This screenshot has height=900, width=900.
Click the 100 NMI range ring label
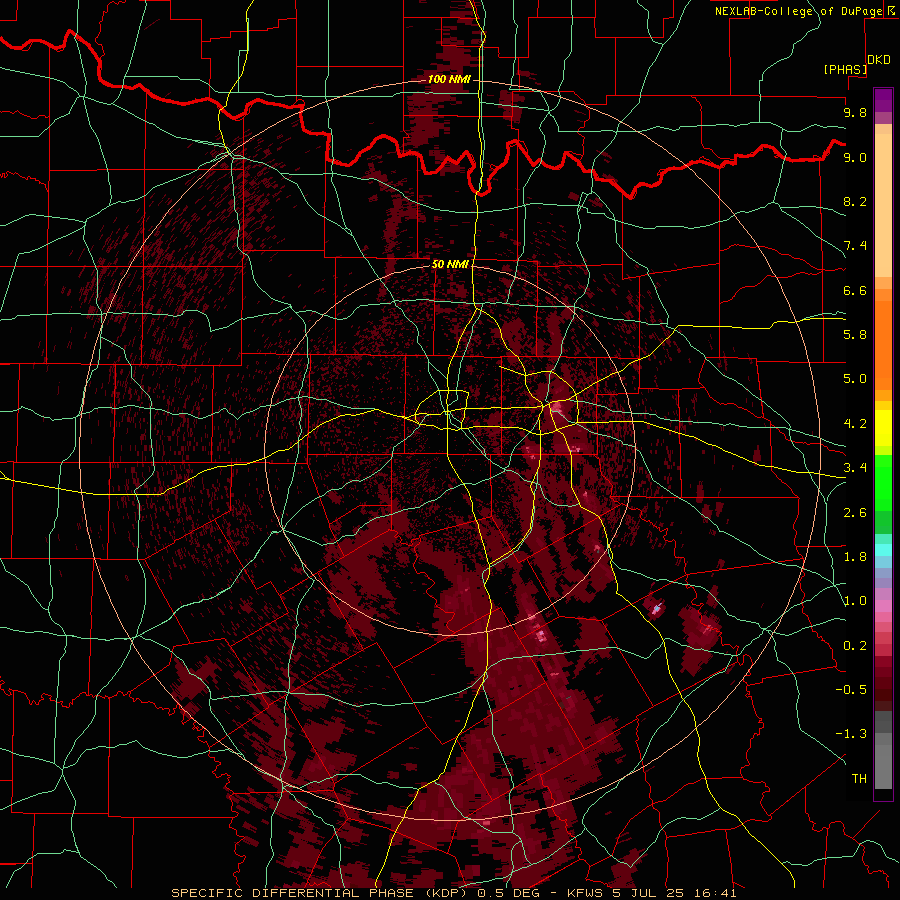tap(449, 79)
